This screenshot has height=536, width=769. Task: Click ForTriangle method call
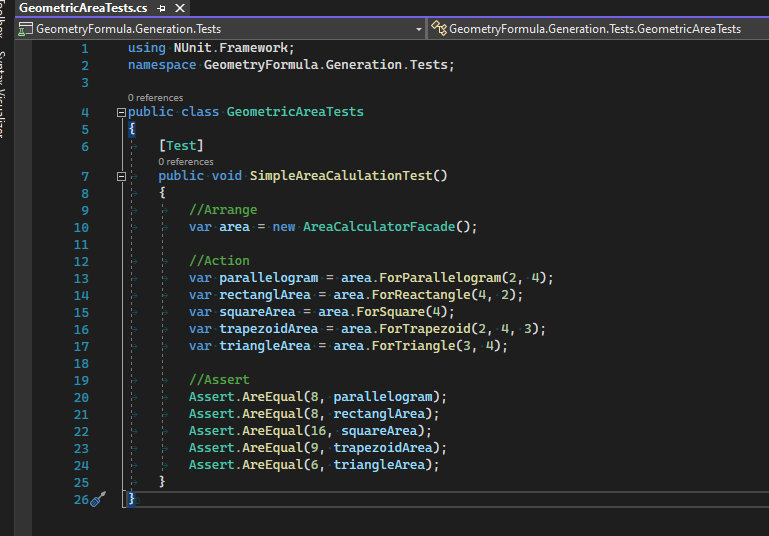(x=413, y=346)
